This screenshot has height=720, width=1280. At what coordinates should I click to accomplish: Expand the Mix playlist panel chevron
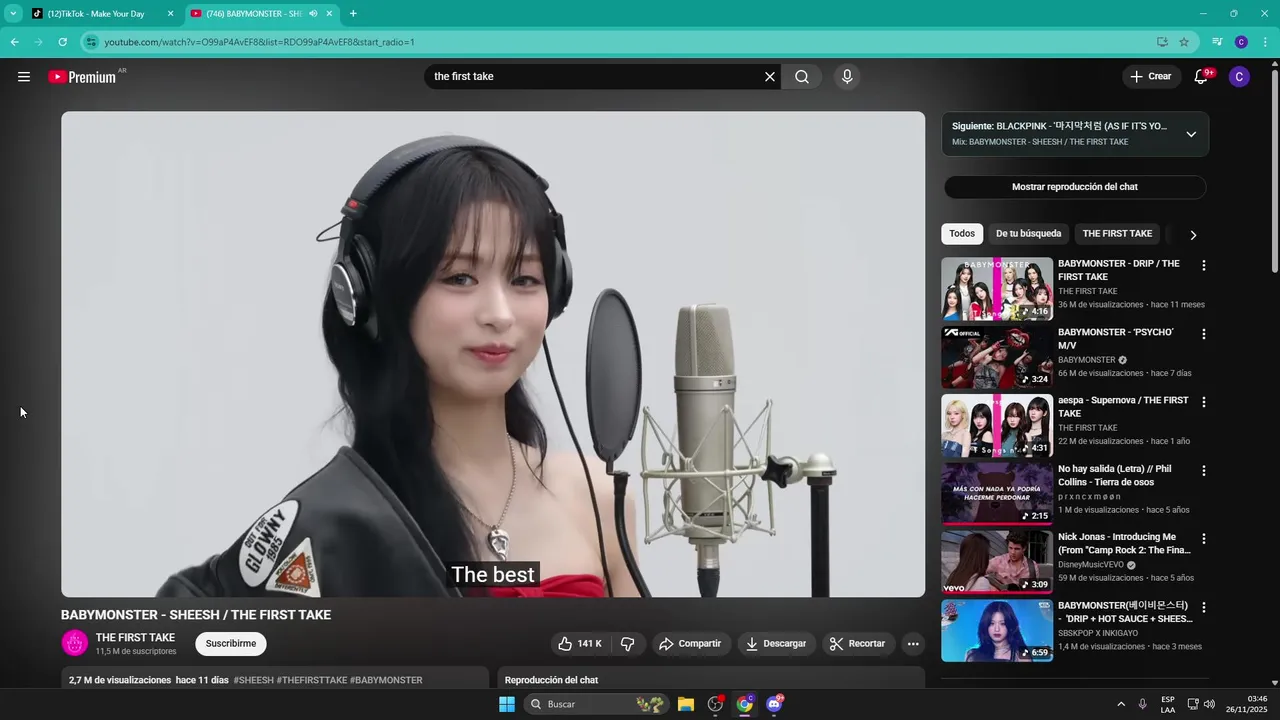coord(1191,134)
